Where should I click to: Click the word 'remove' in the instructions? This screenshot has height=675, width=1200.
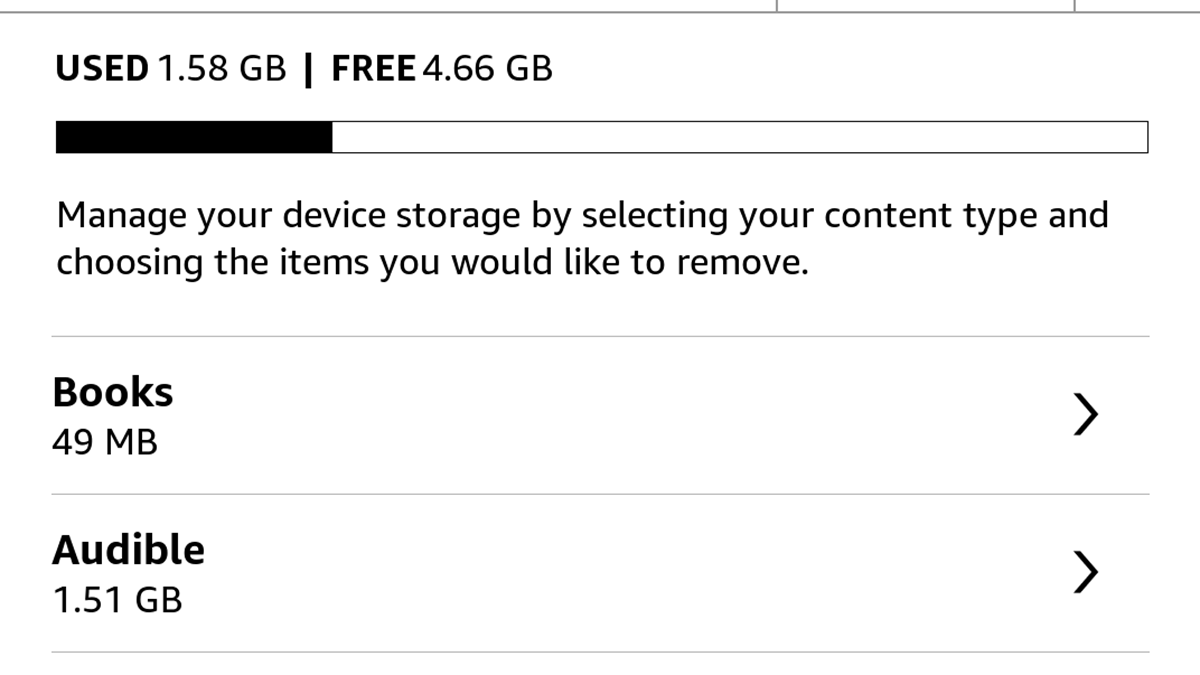coord(739,263)
